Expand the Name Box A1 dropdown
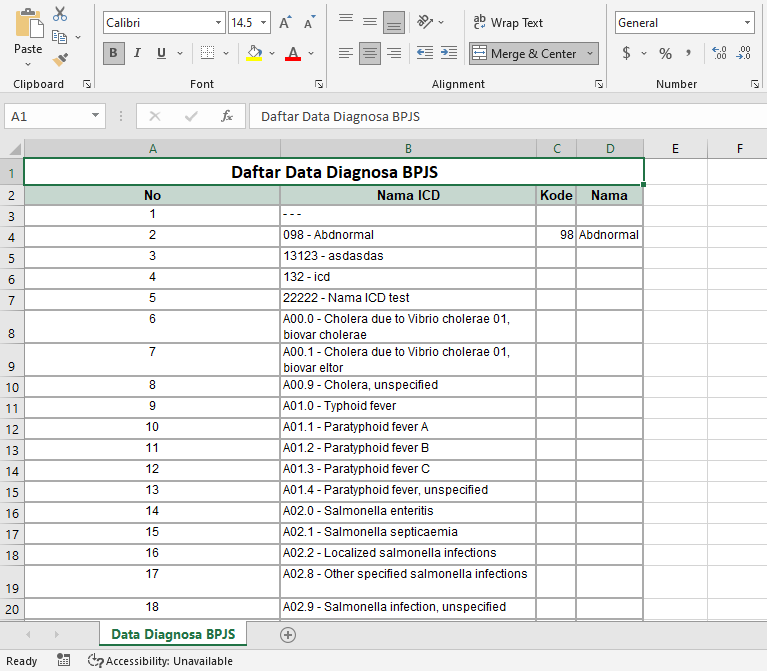 [x=95, y=116]
